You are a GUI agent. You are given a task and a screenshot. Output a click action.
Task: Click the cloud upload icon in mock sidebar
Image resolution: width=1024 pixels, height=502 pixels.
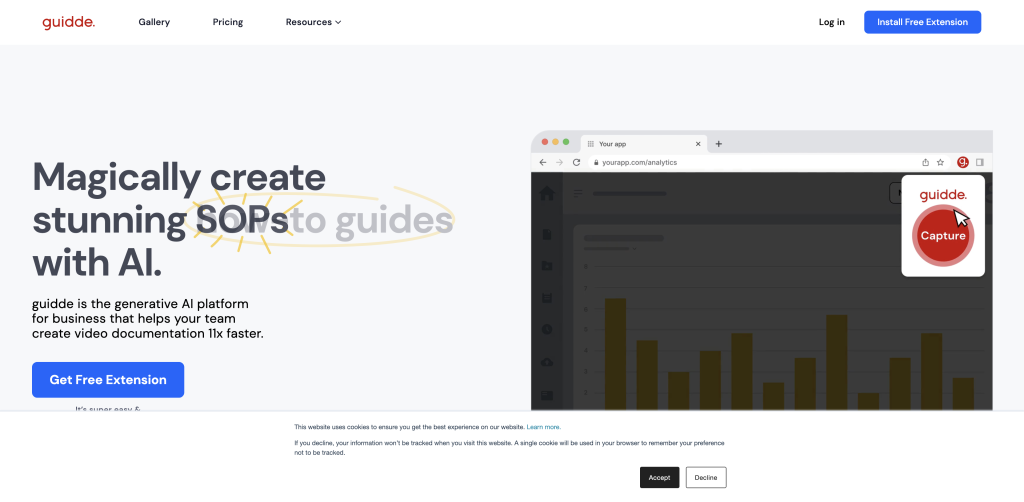[x=547, y=362]
